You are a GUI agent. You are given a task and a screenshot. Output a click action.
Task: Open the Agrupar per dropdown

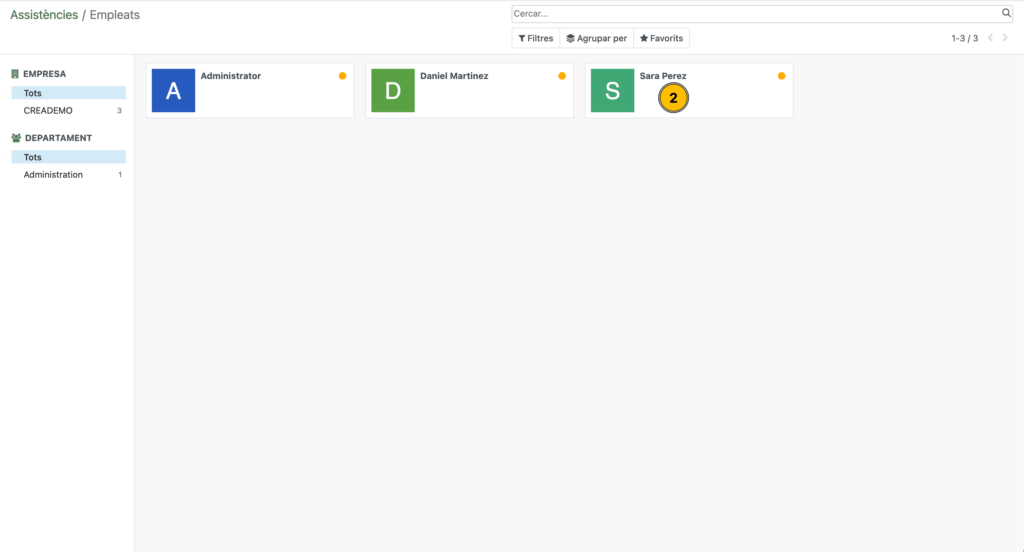pyautogui.click(x=596, y=38)
